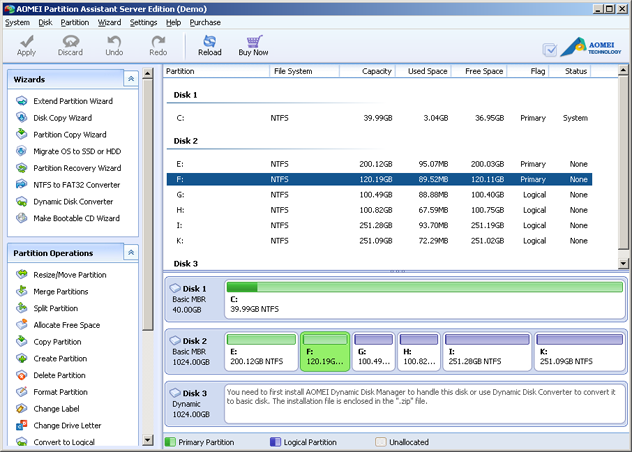632x452 pixels.
Task: Launch NTFS to FAT32 Converter icon
Action: [22, 185]
